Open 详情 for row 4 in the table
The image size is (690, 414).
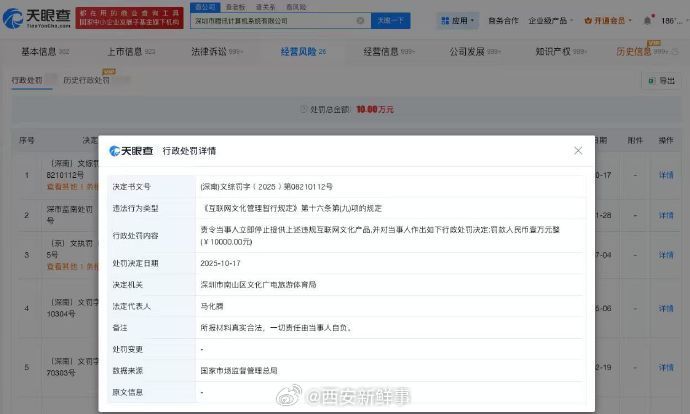point(666,308)
